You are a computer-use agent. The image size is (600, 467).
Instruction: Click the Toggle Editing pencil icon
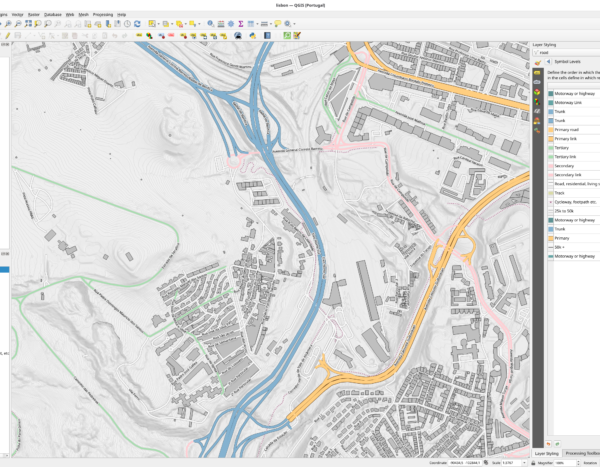8,36
